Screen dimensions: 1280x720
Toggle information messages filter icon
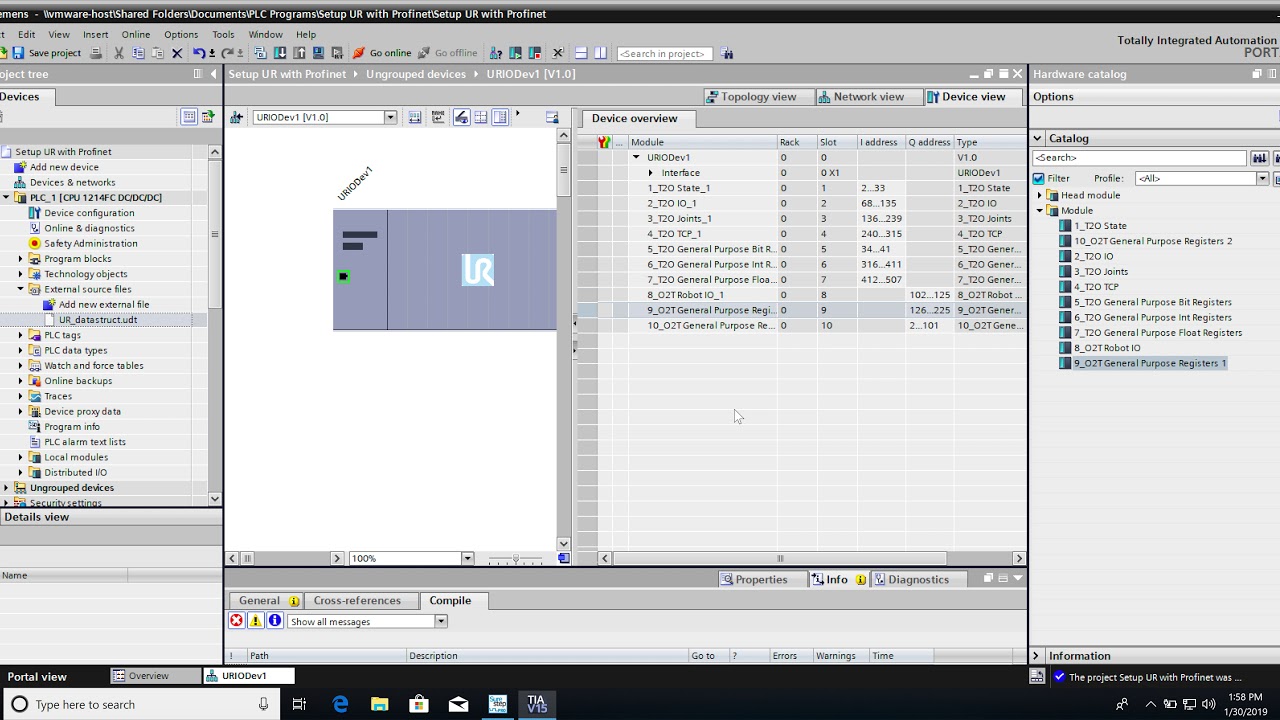pos(275,621)
